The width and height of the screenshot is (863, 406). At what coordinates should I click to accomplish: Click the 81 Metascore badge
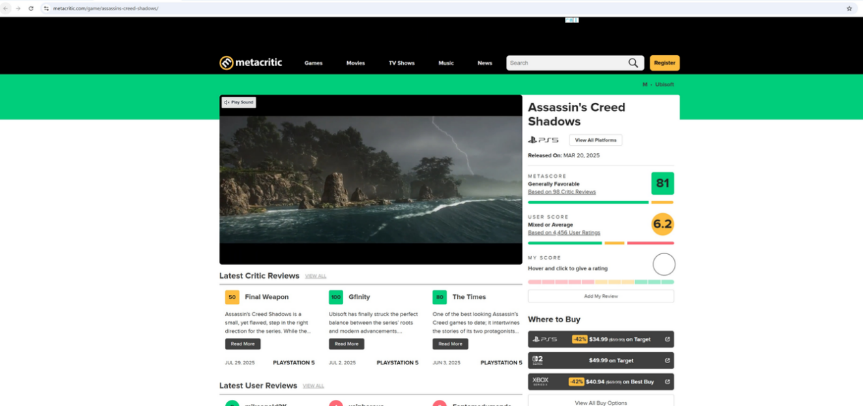pyautogui.click(x=663, y=183)
